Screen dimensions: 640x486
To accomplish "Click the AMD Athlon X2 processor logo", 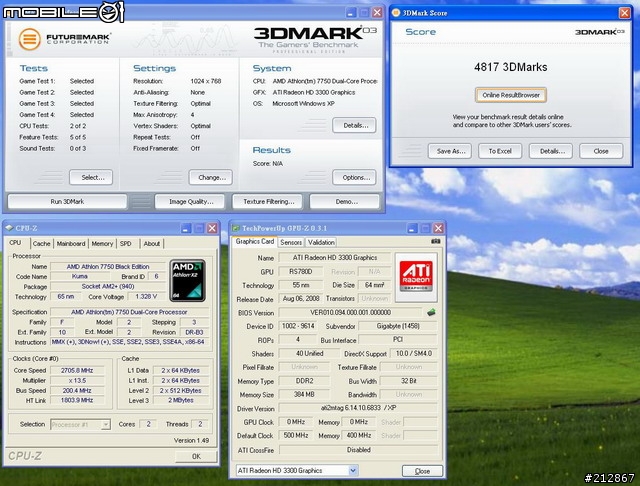I will coord(187,280).
